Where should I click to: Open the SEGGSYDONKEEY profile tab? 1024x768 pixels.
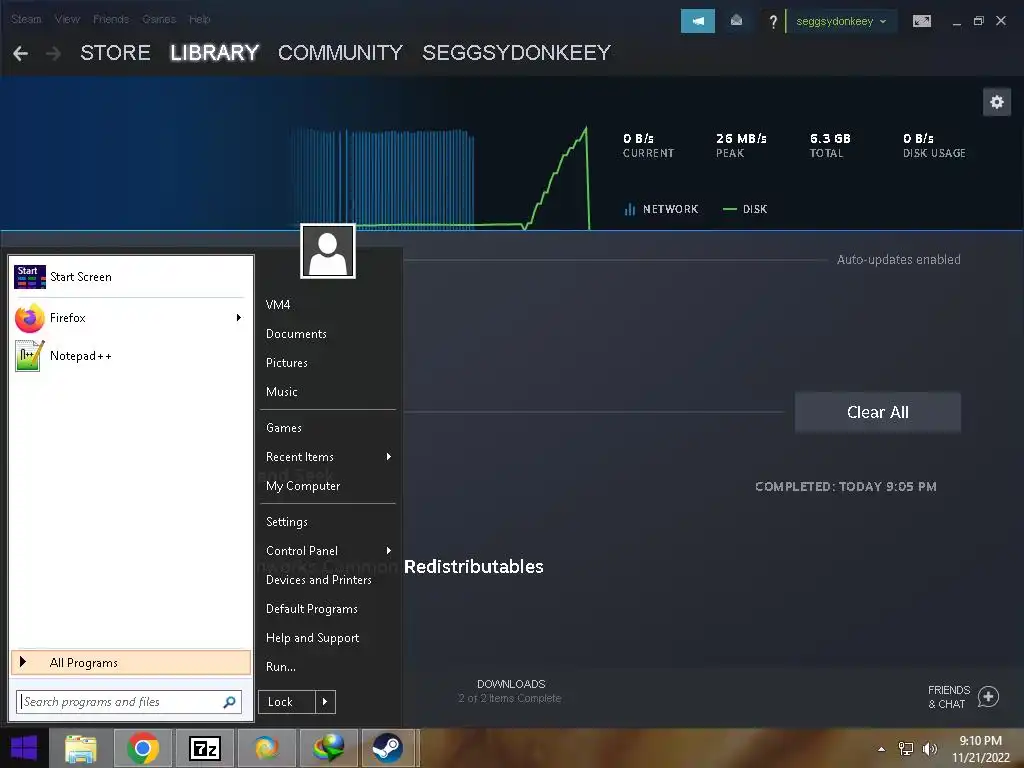coord(517,53)
